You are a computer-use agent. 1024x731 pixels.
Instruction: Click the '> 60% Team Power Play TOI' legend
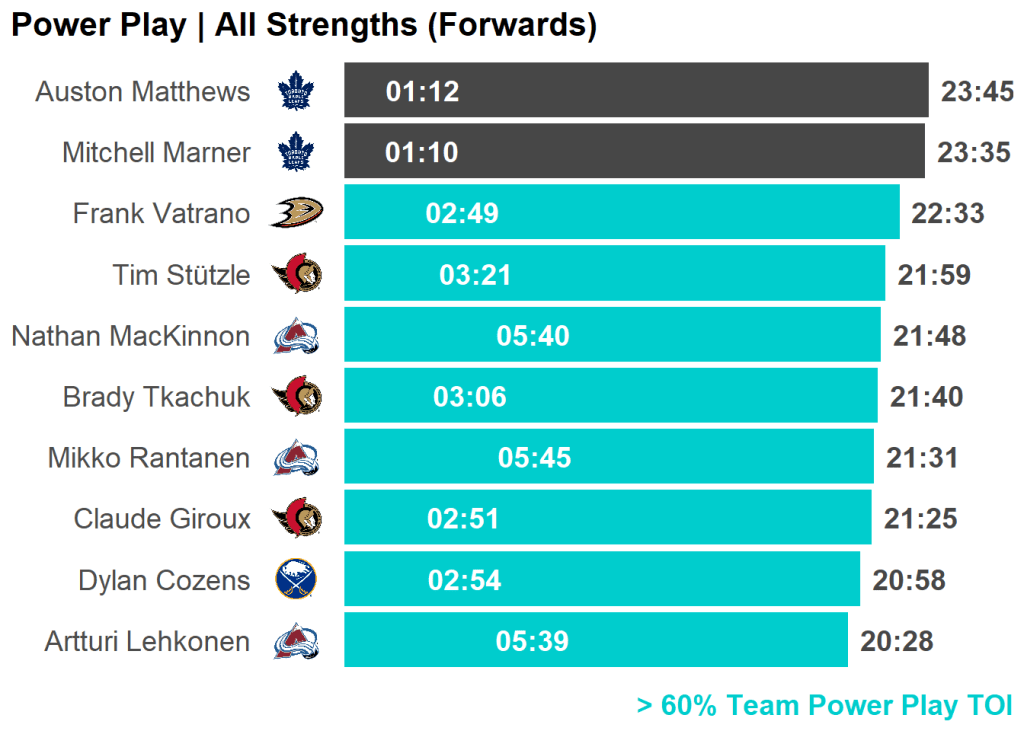[x=824, y=706]
